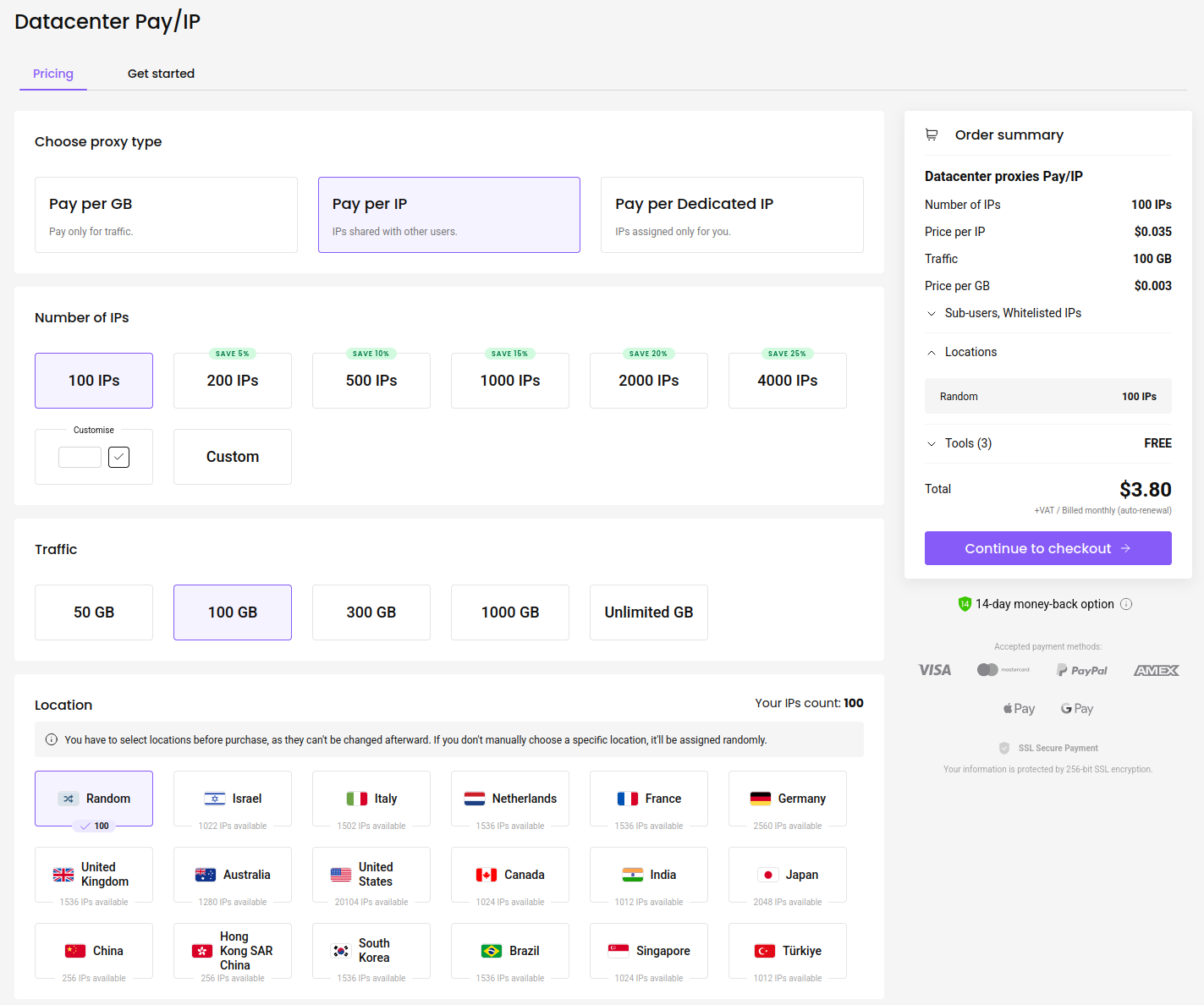Click the Customise number input field
The height and width of the screenshot is (1005, 1204).
tap(80, 457)
